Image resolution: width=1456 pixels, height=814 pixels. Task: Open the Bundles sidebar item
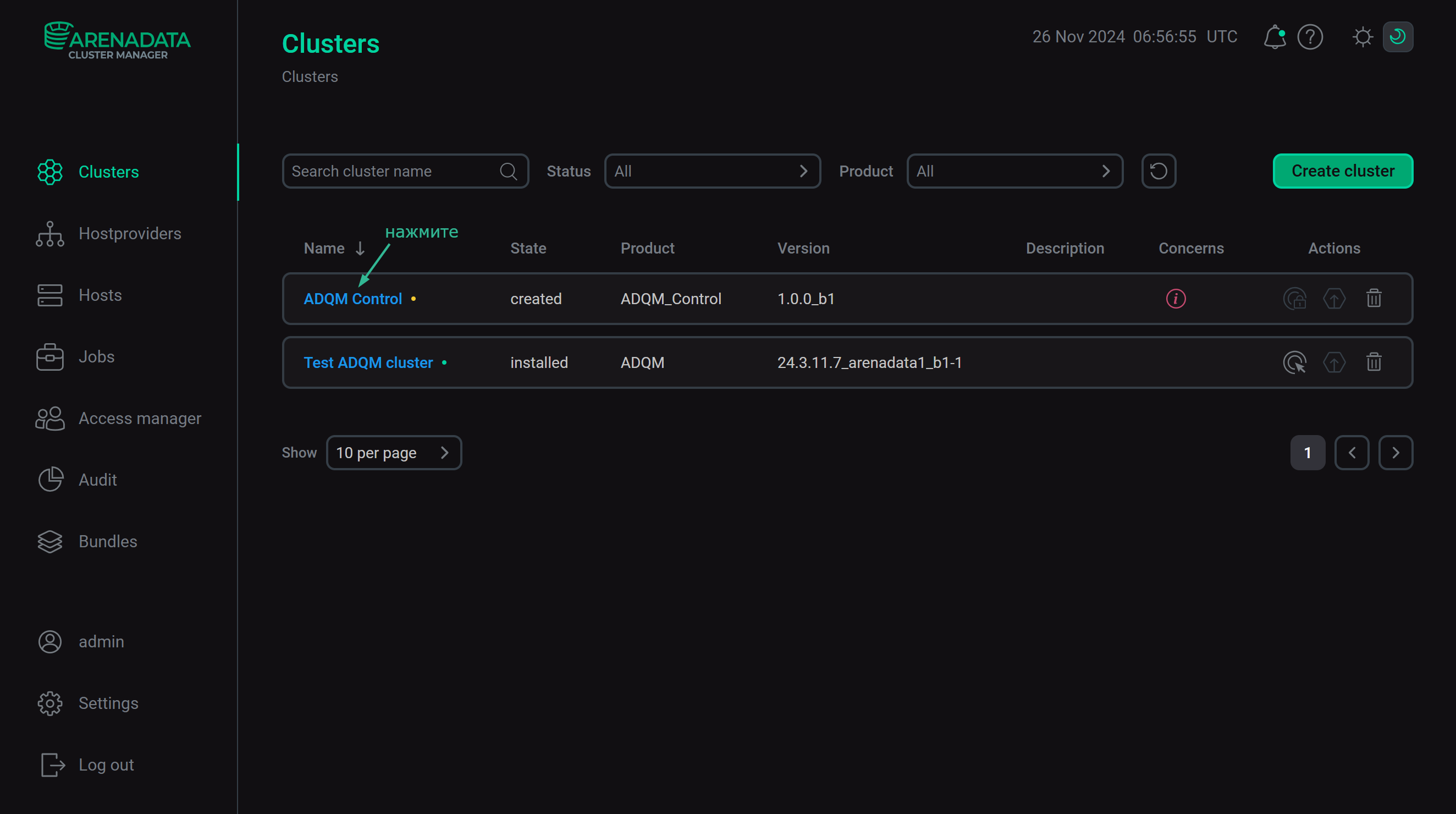pos(107,542)
